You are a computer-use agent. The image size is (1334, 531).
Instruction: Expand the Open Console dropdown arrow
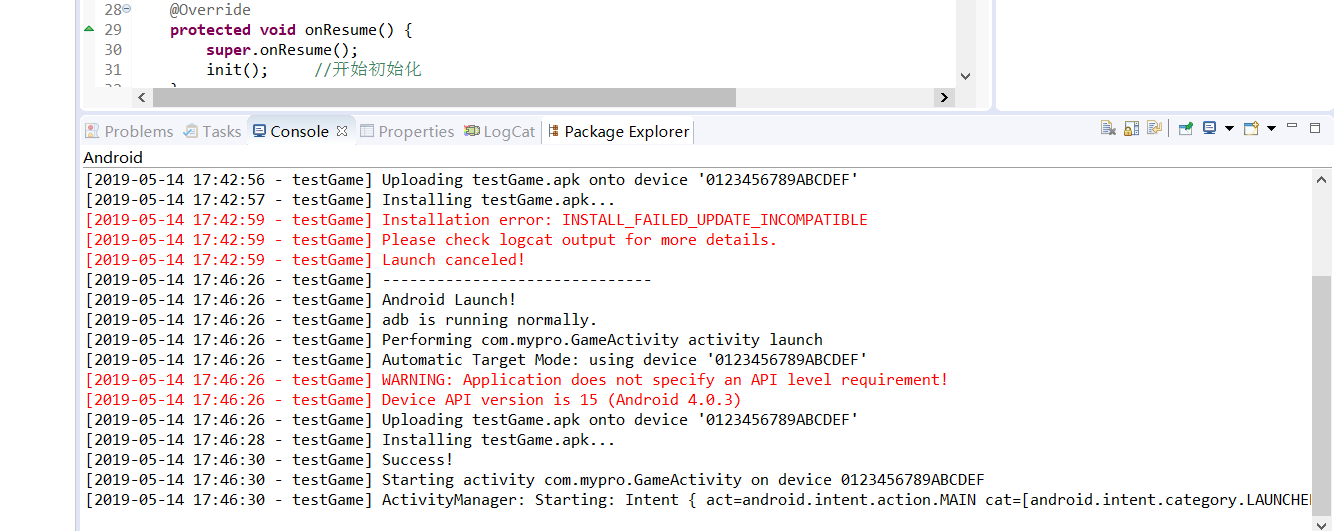(1271, 128)
